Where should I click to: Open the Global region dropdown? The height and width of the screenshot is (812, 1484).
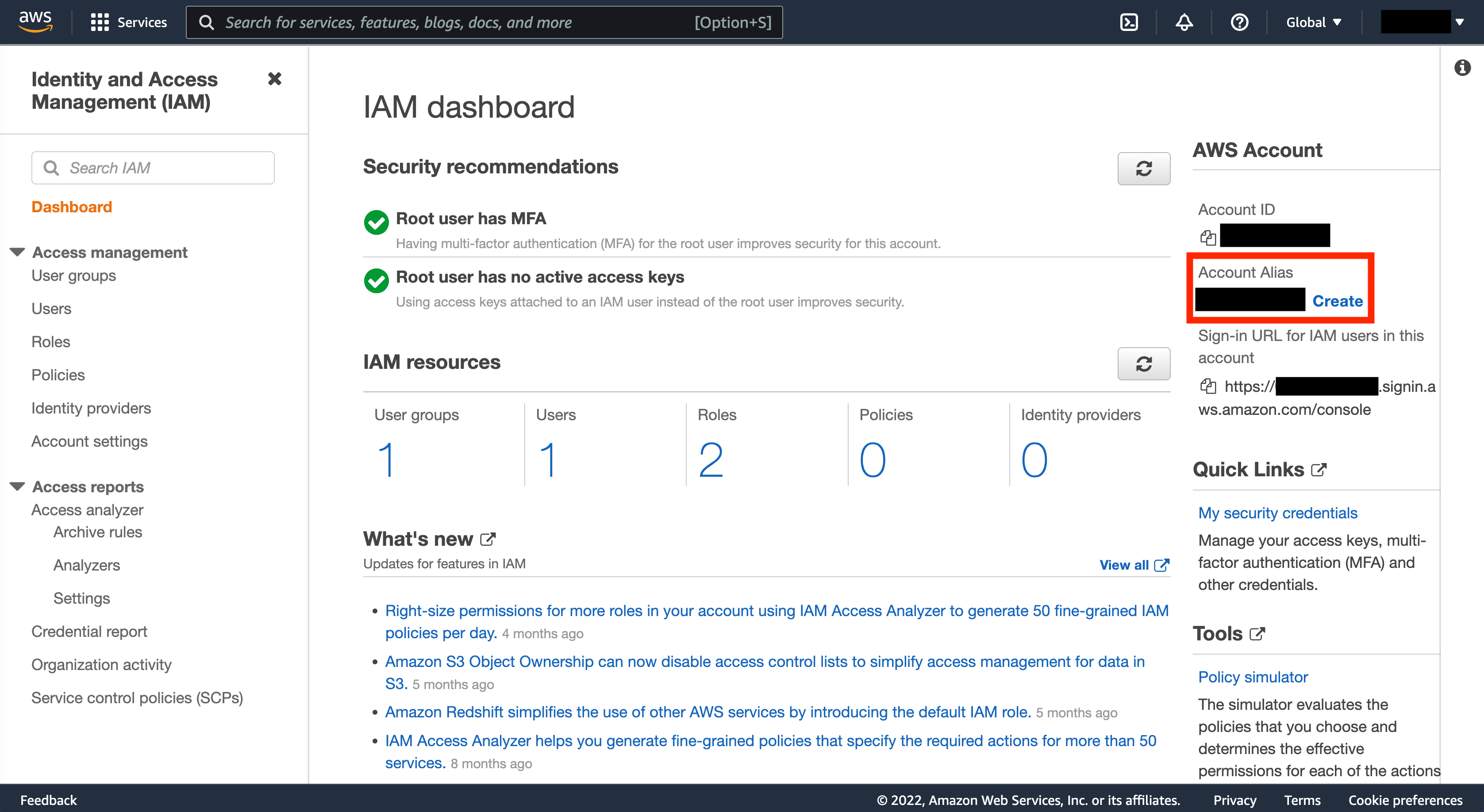tap(1314, 23)
